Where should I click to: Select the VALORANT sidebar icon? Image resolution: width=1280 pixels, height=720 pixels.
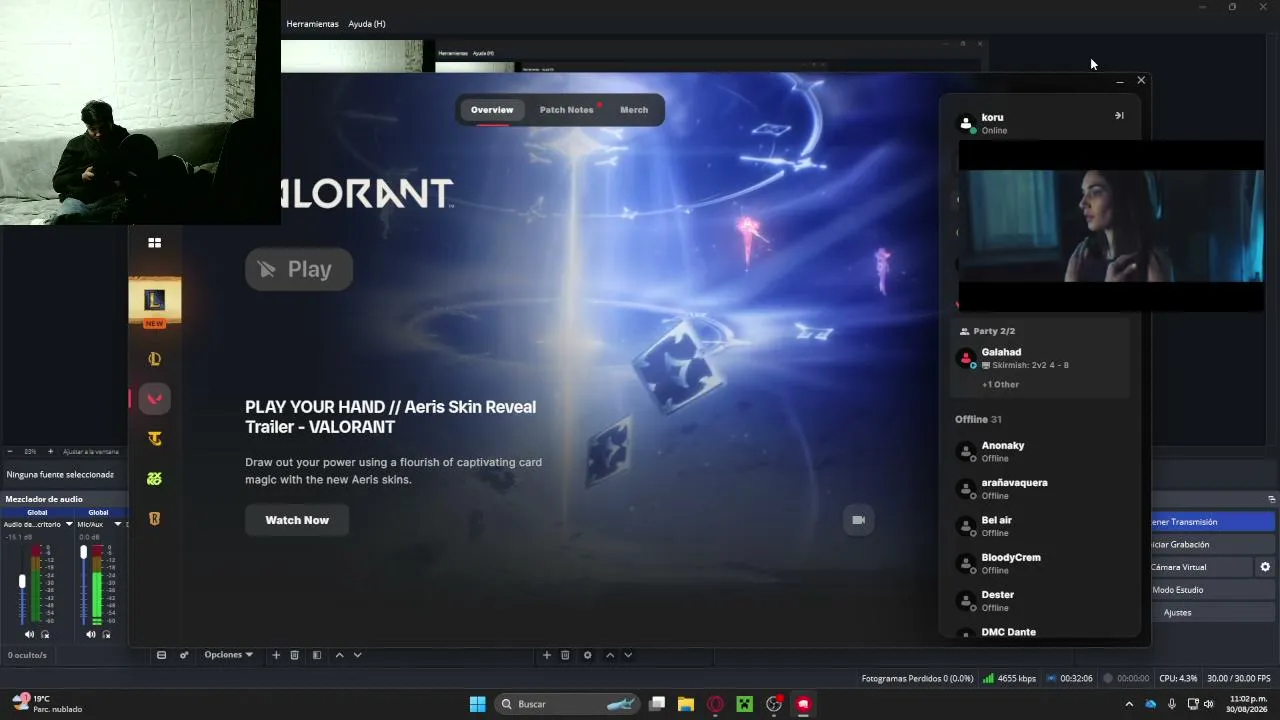[154, 399]
